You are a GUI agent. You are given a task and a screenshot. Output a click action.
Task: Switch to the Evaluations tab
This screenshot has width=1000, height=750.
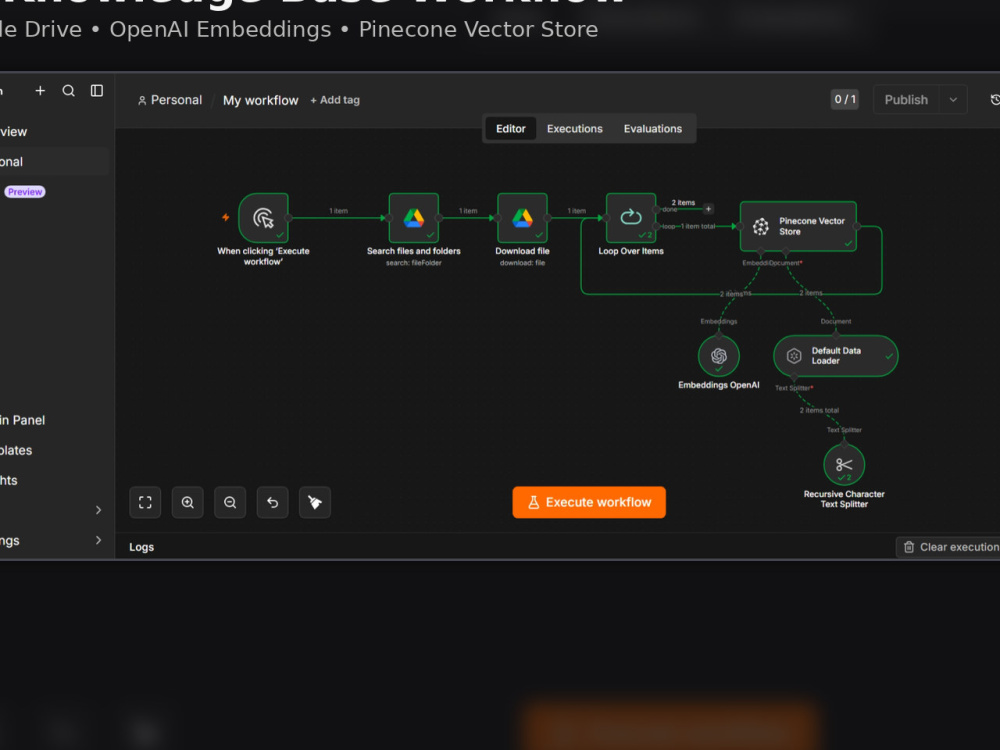pos(652,129)
